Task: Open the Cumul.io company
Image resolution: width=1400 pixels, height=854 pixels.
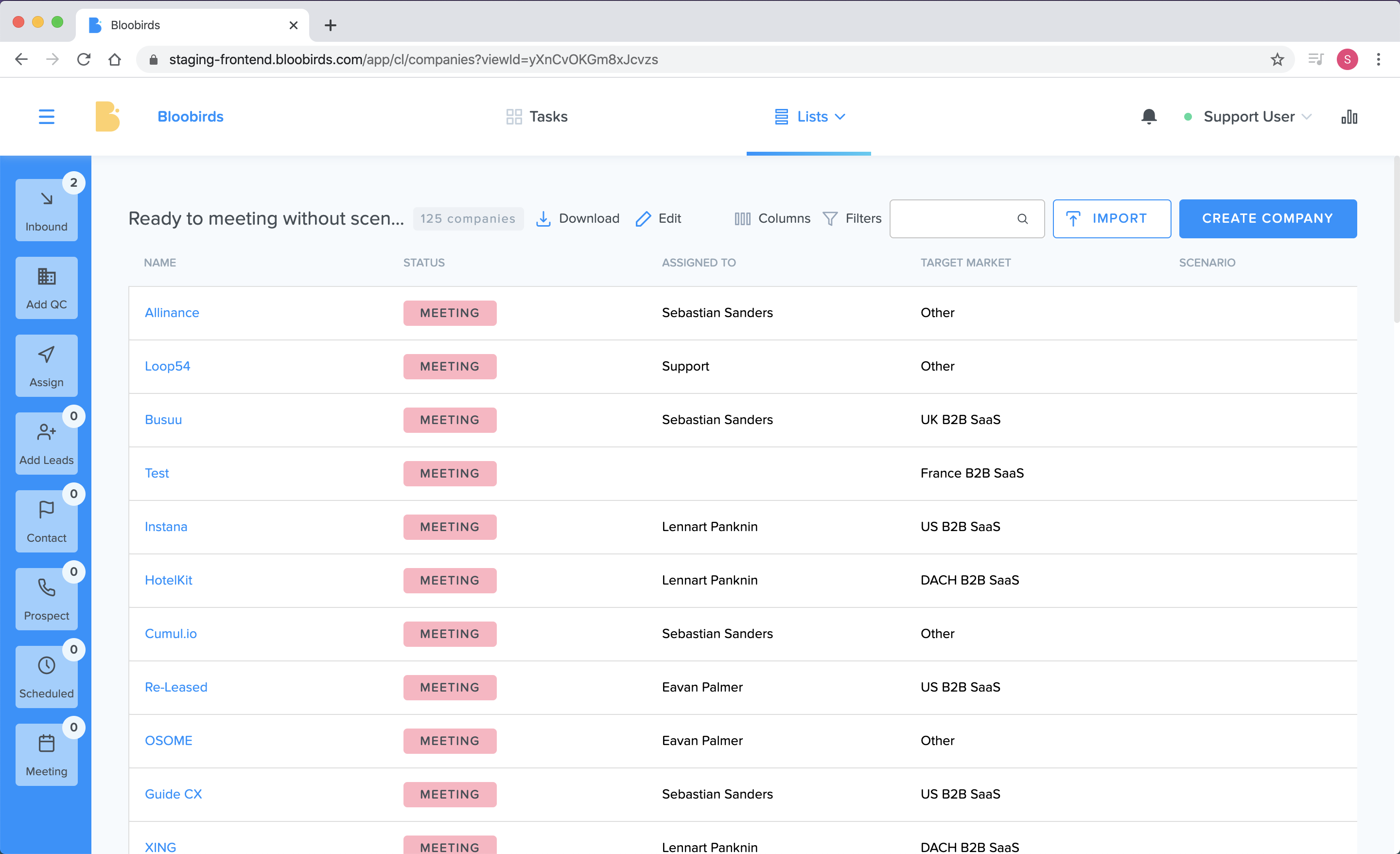Action: pos(171,633)
